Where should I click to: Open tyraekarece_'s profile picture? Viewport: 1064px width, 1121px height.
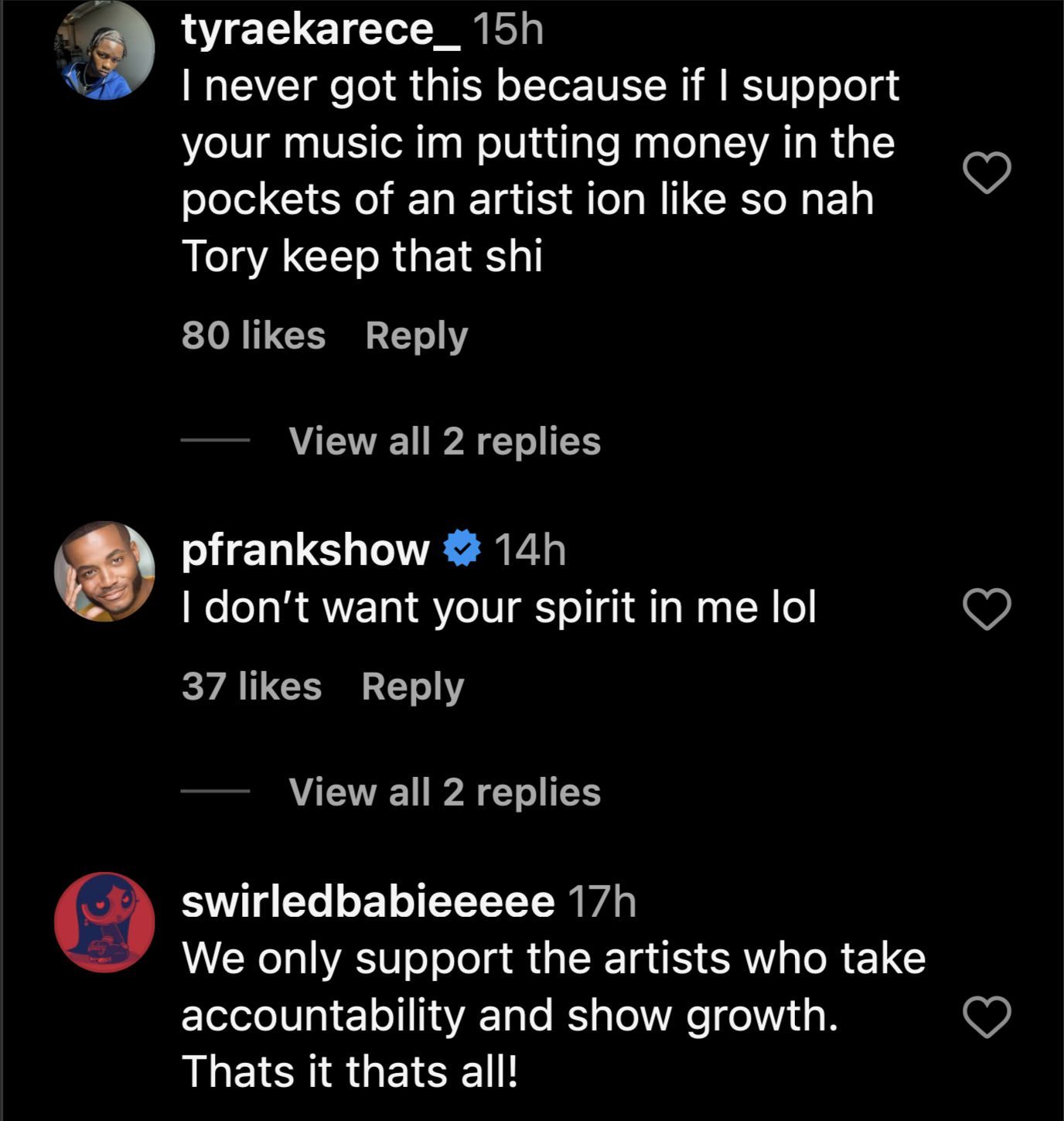(104, 50)
